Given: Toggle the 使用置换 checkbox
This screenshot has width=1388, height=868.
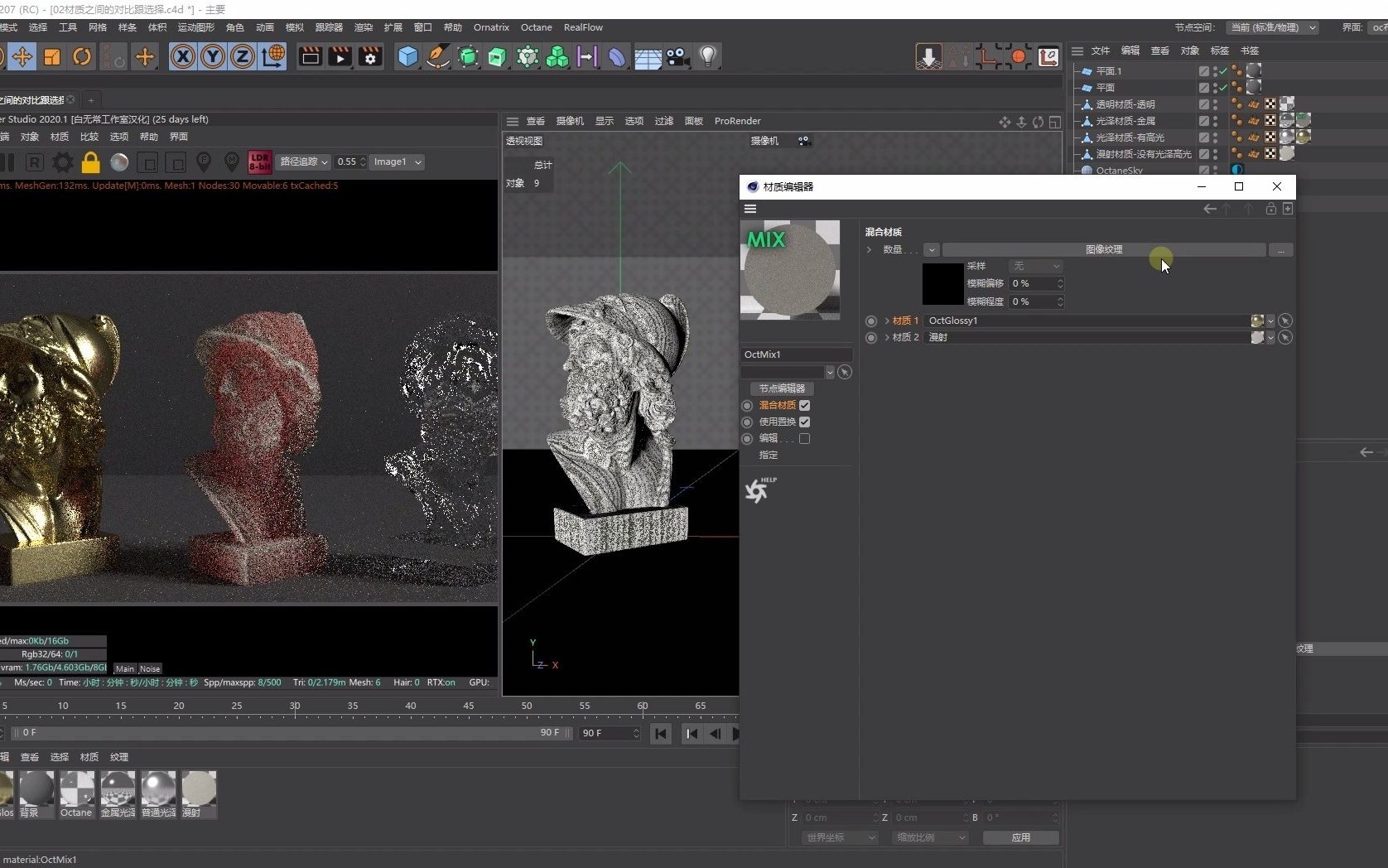Looking at the screenshot, I should pos(804,422).
